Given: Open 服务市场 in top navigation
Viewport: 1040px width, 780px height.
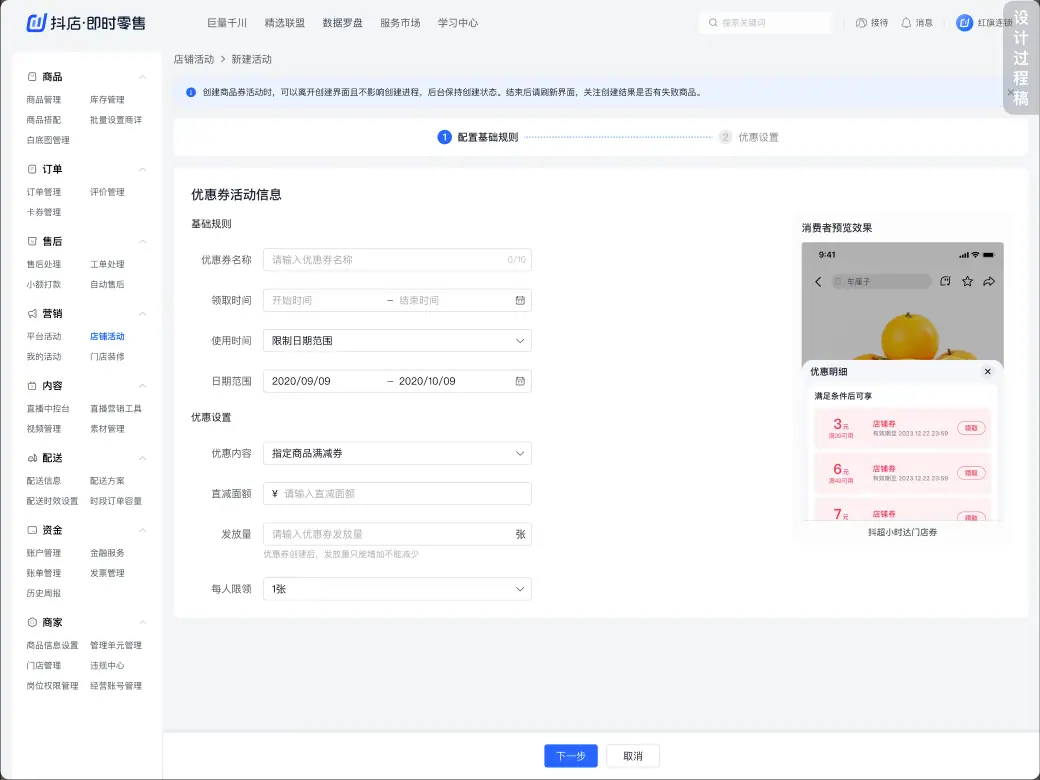Looking at the screenshot, I should (400, 23).
